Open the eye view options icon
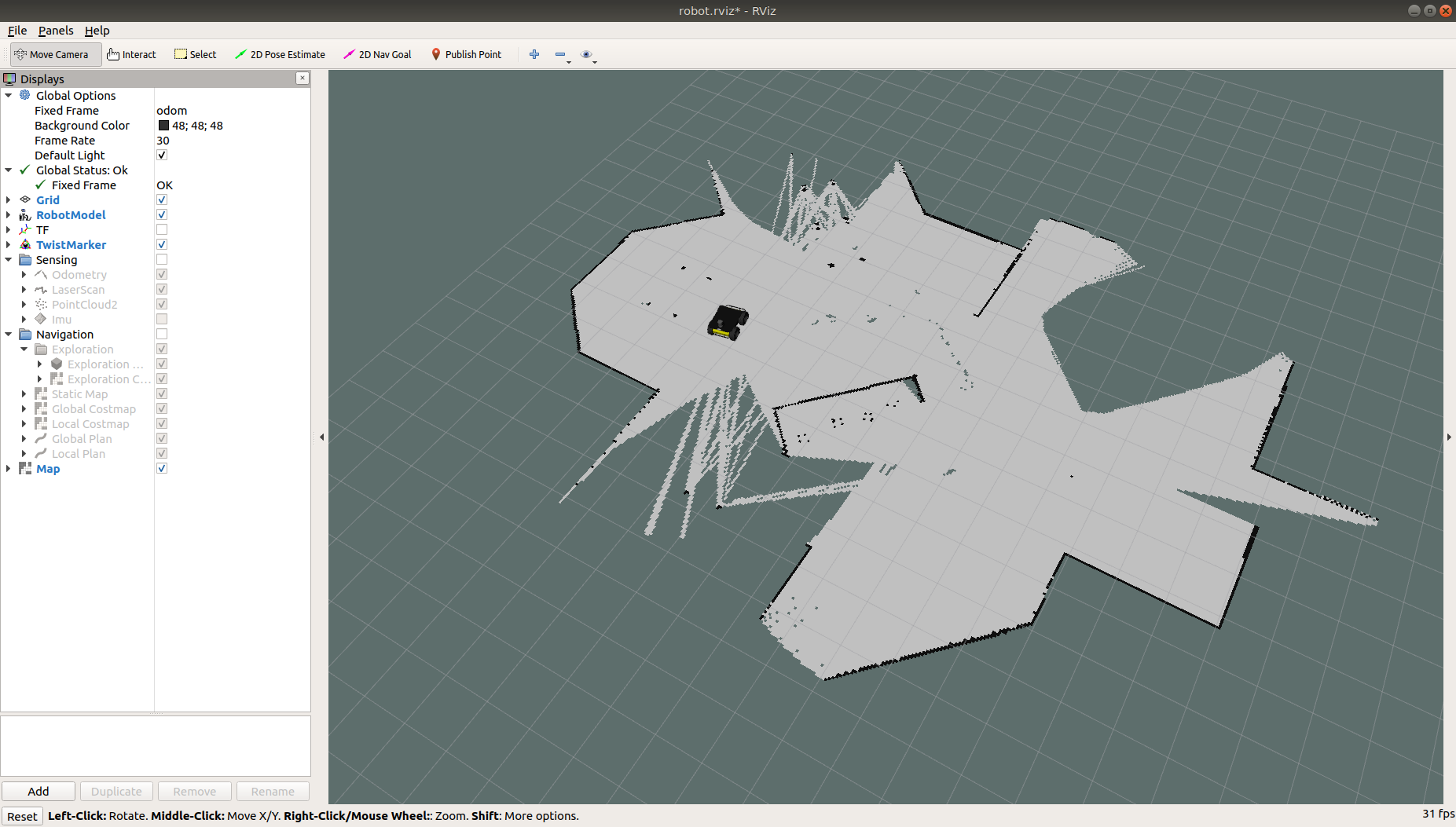The width and height of the screenshot is (1456, 827). (586, 54)
